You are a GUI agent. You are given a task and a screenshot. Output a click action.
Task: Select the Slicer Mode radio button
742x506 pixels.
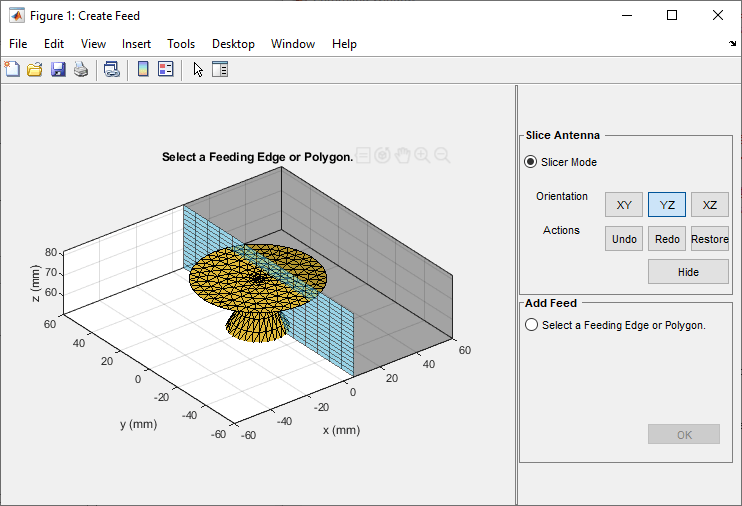click(530, 162)
